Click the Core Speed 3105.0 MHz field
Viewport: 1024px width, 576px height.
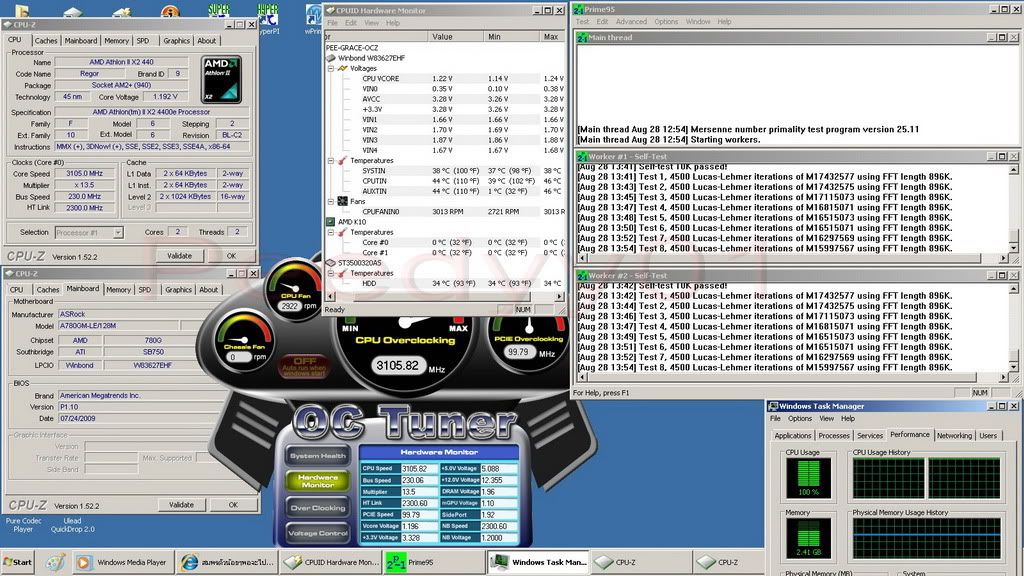(x=84, y=174)
